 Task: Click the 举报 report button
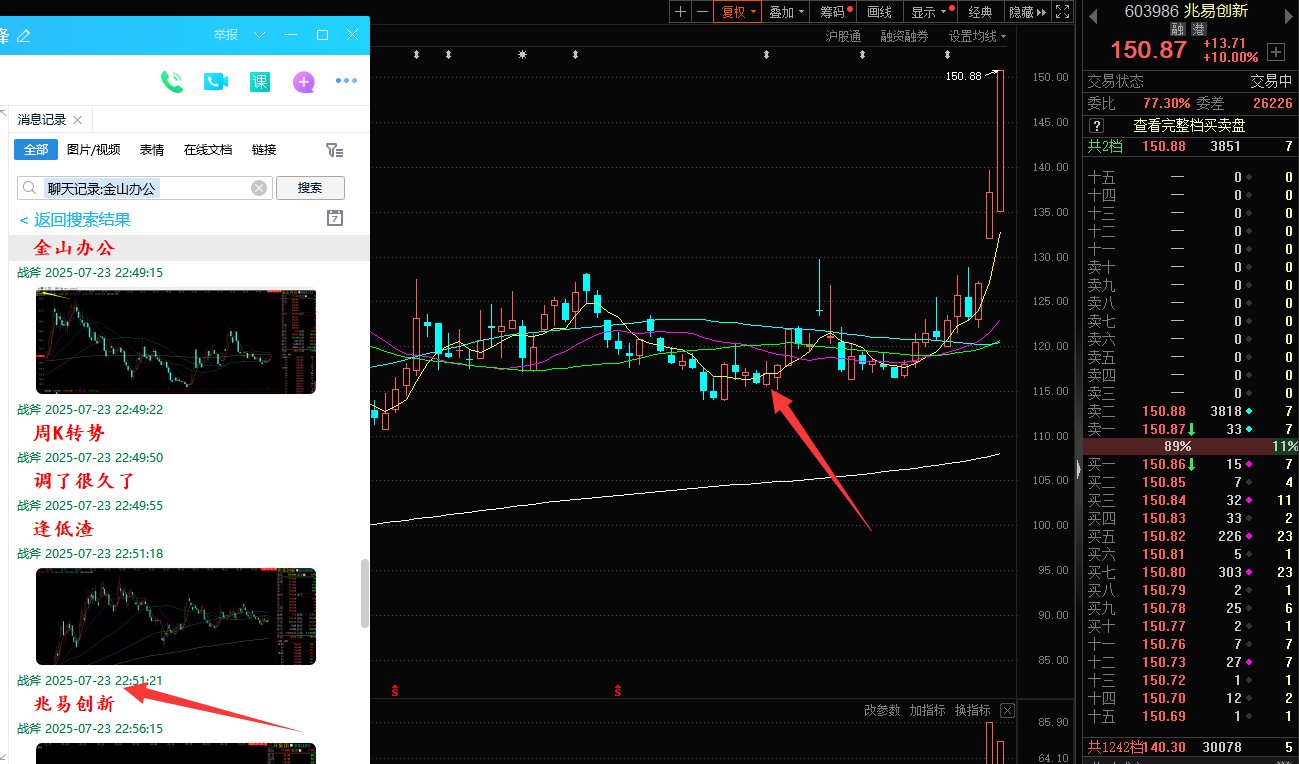[x=226, y=35]
